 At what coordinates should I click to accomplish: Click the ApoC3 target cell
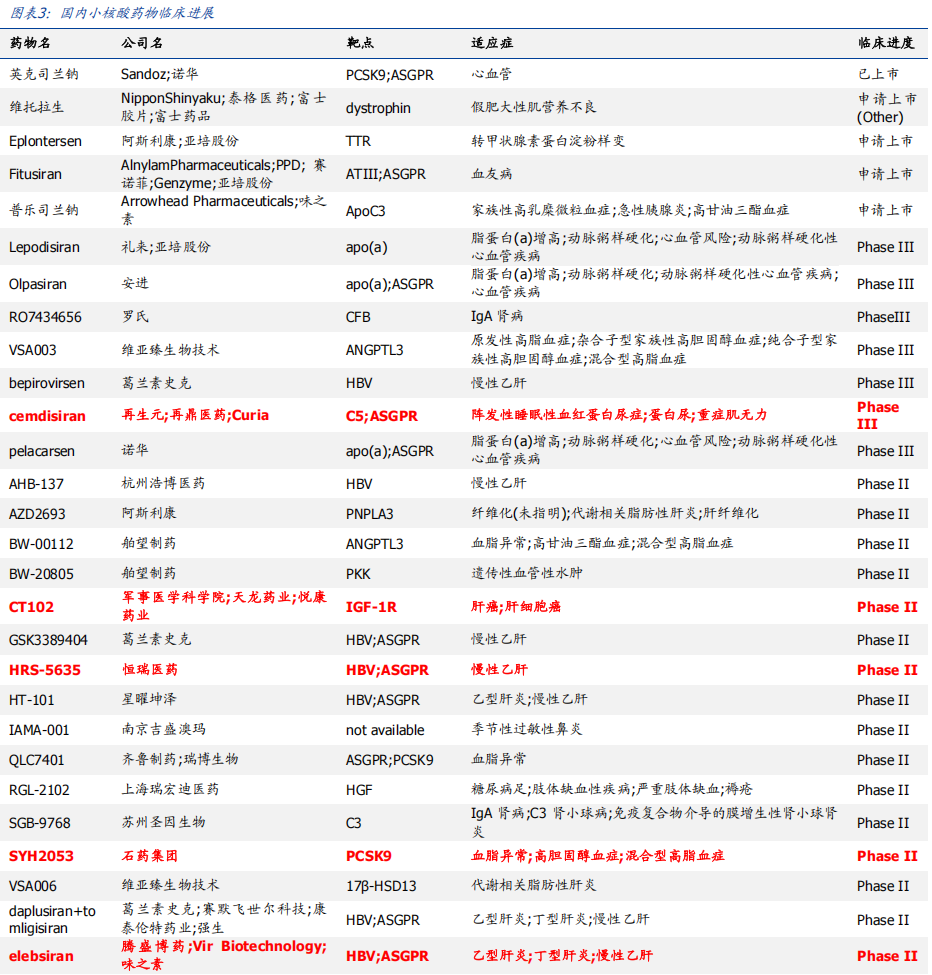tap(366, 211)
